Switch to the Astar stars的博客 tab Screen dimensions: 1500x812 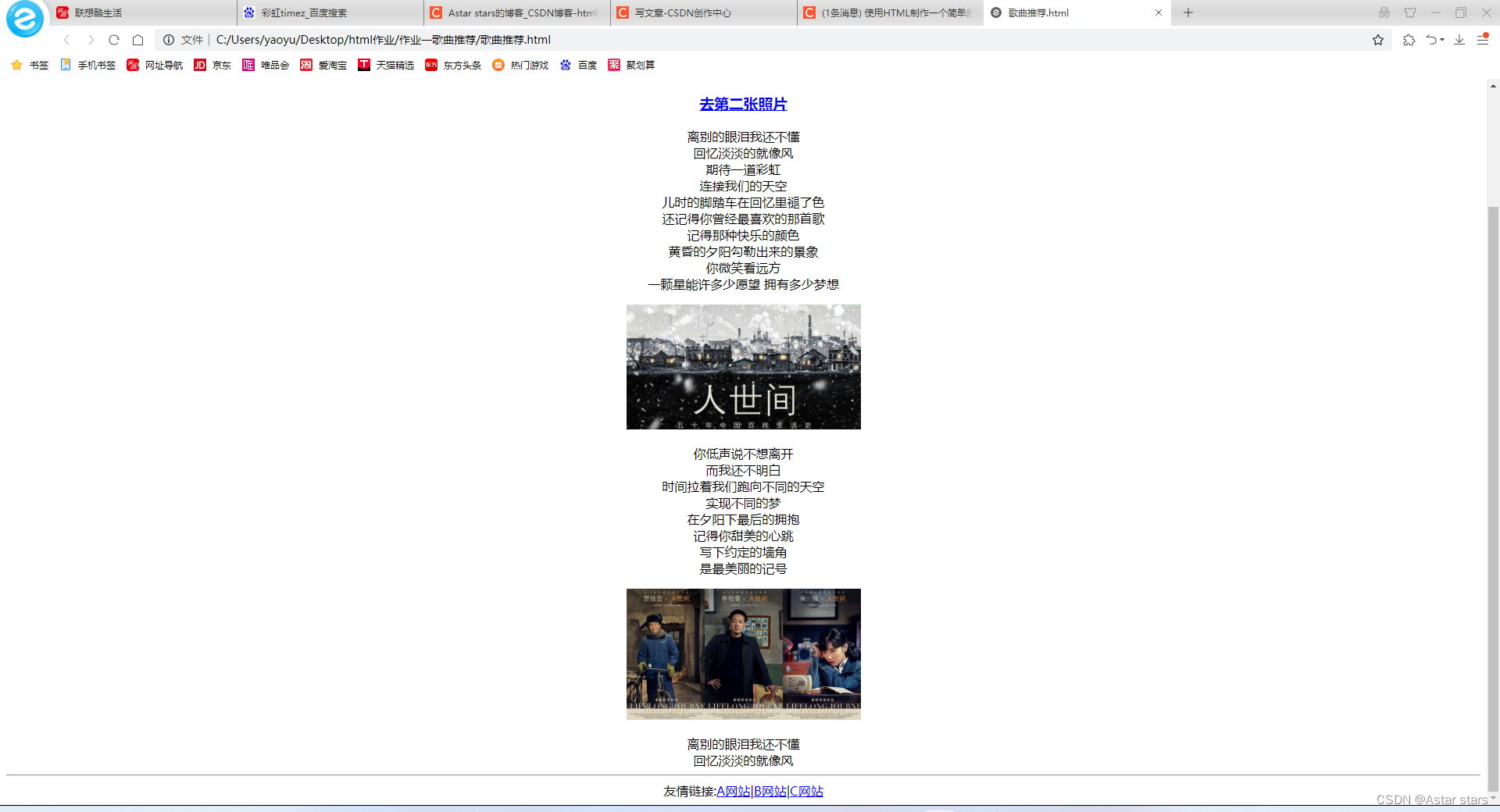point(517,12)
